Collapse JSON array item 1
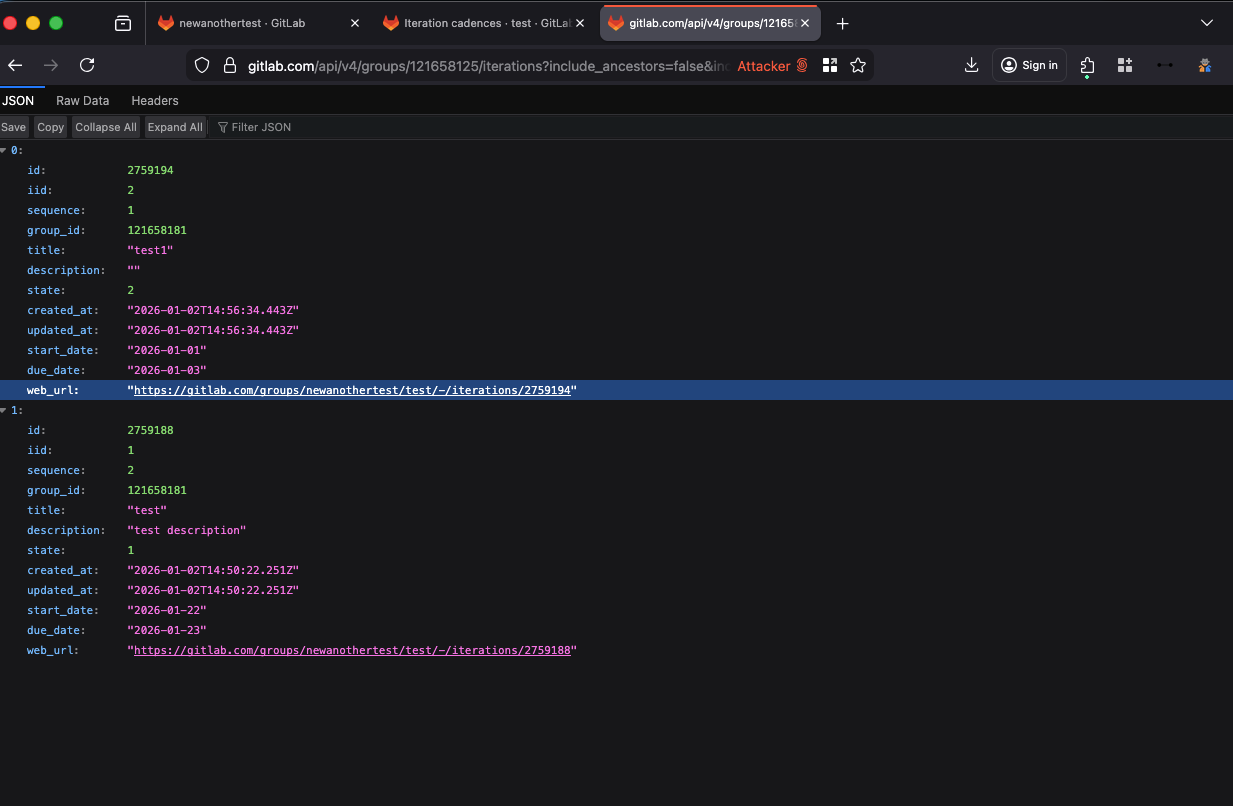The height and width of the screenshot is (806, 1233). click(x=4, y=410)
